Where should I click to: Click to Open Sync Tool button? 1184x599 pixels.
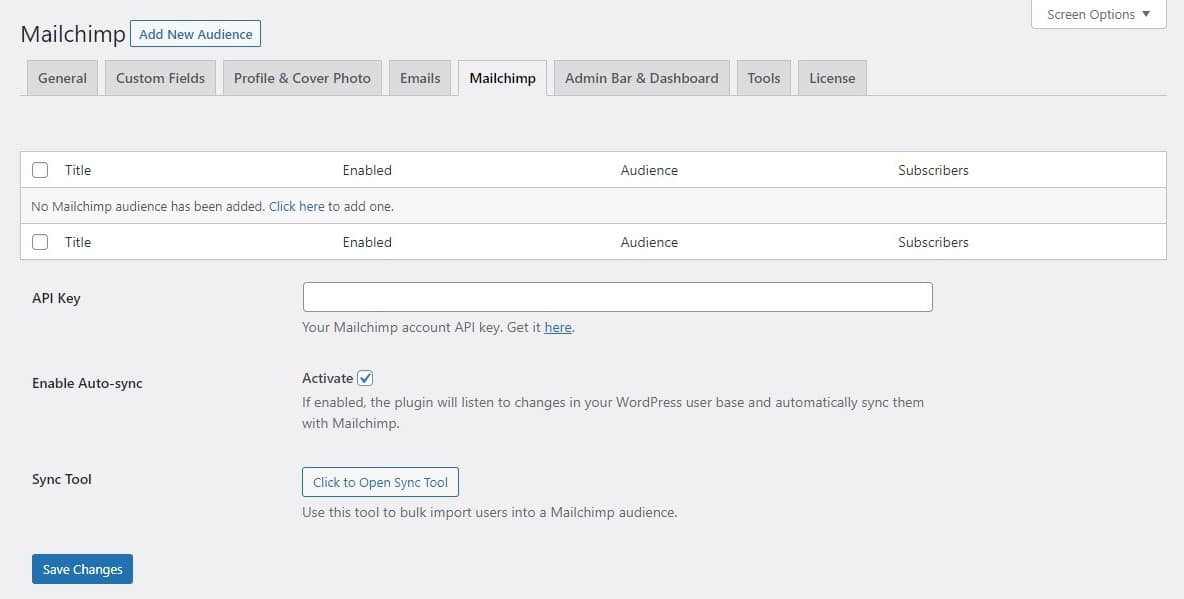click(x=381, y=483)
